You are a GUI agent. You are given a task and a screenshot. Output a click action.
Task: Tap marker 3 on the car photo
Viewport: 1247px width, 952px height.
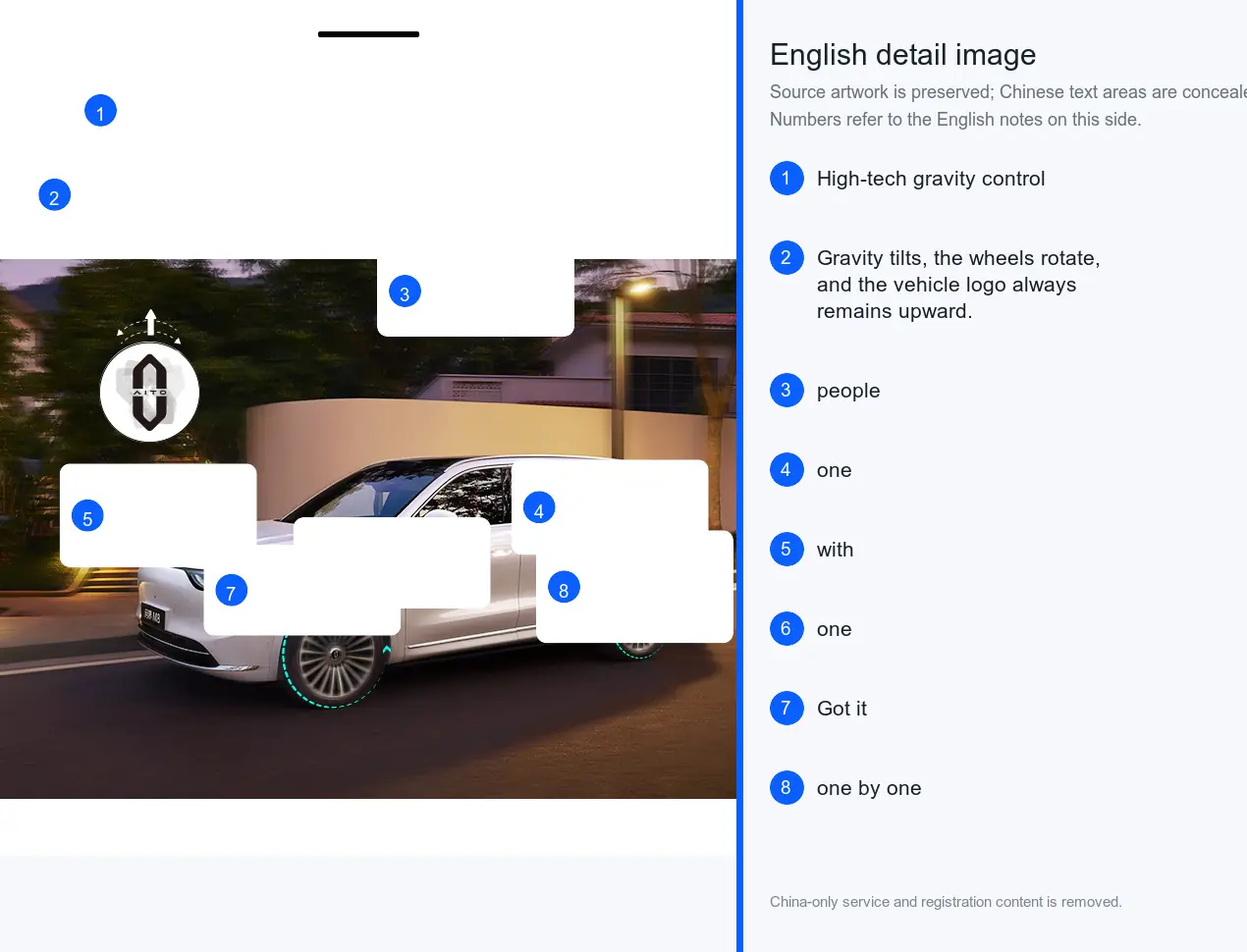(405, 291)
